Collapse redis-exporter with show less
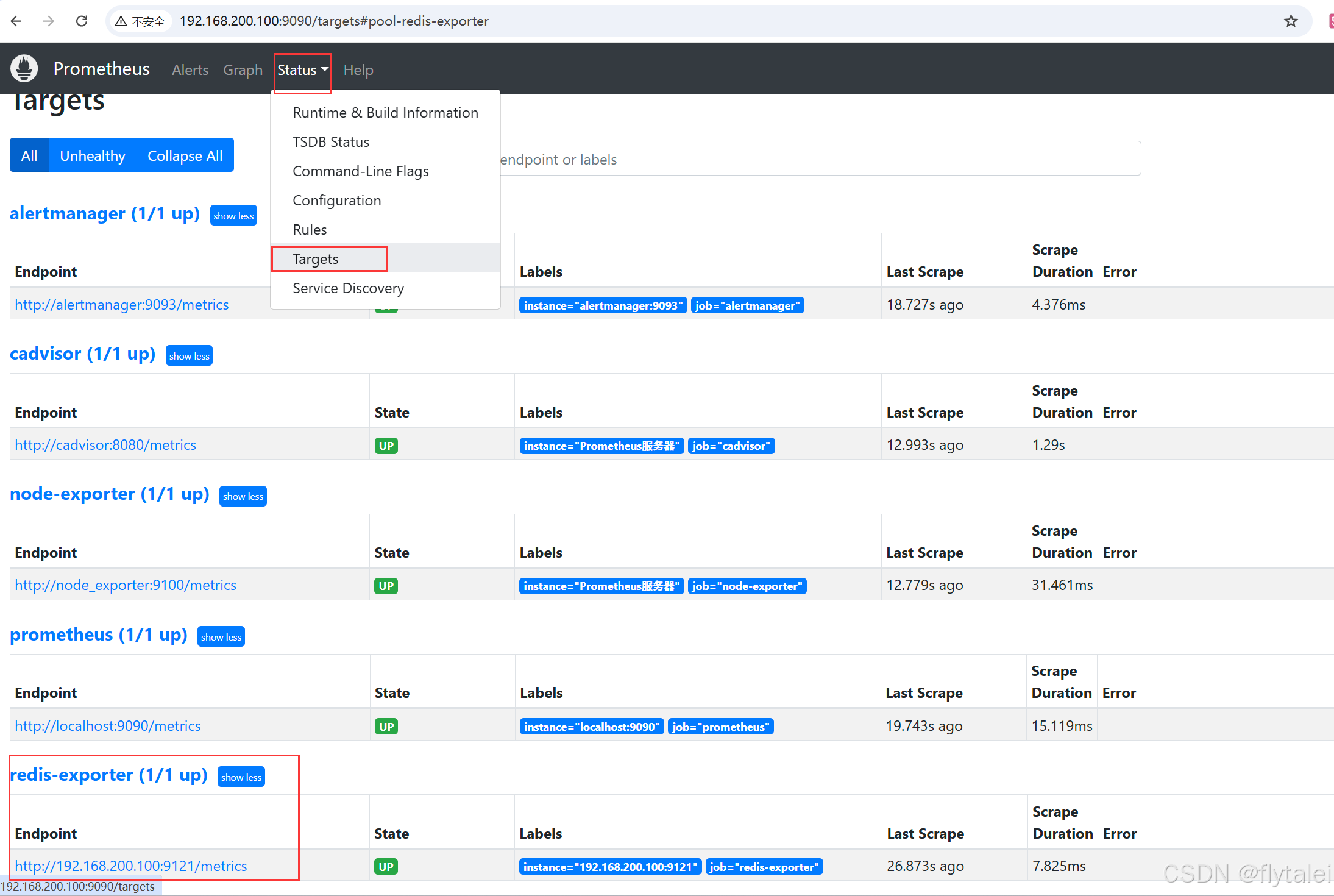The image size is (1334, 896). click(241, 777)
